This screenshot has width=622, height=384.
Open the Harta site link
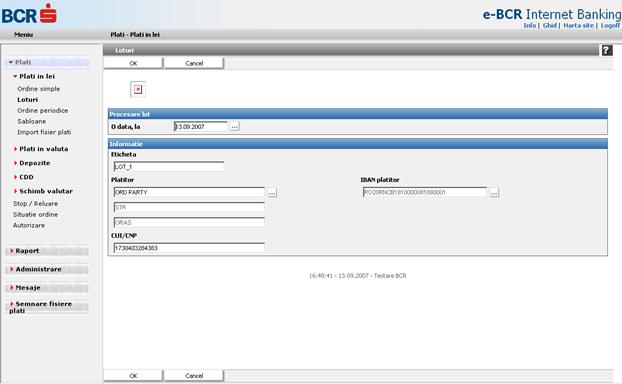[579, 25]
